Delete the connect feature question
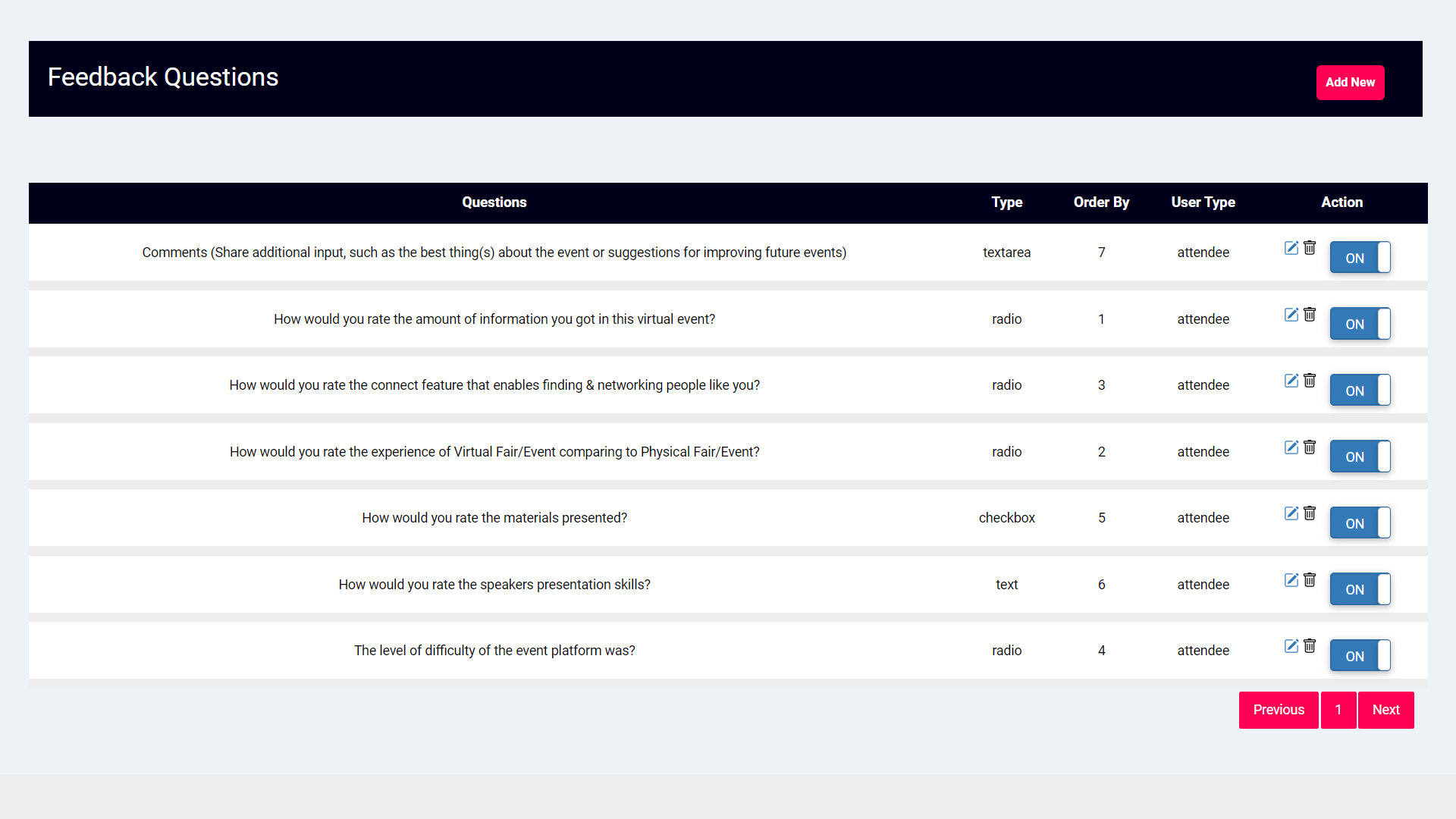This screenshot has width=1456, height=819. [x=1310, y=381]
